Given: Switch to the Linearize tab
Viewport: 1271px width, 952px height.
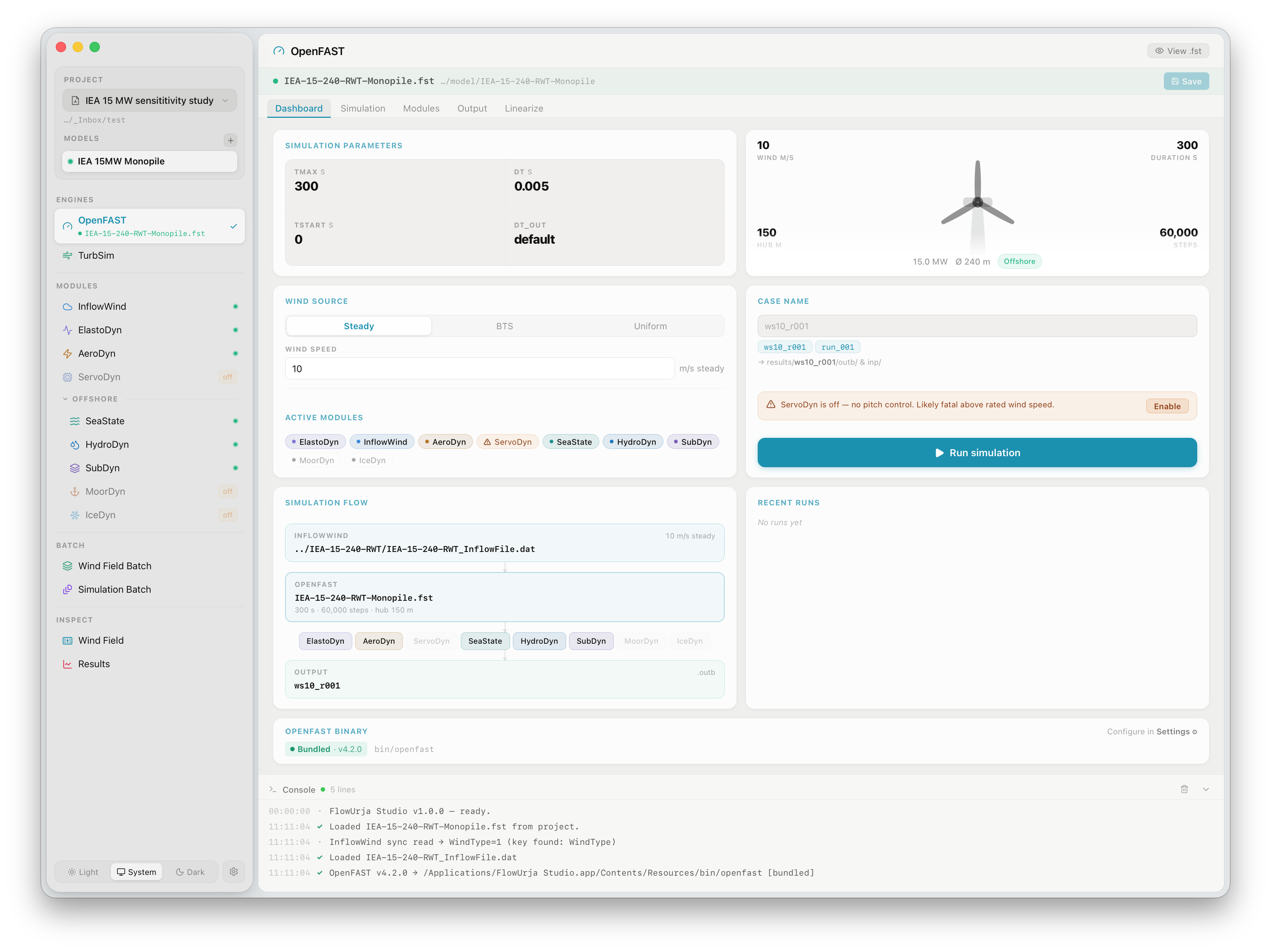Looking at the screenshot, I should [x=524, y=108].
